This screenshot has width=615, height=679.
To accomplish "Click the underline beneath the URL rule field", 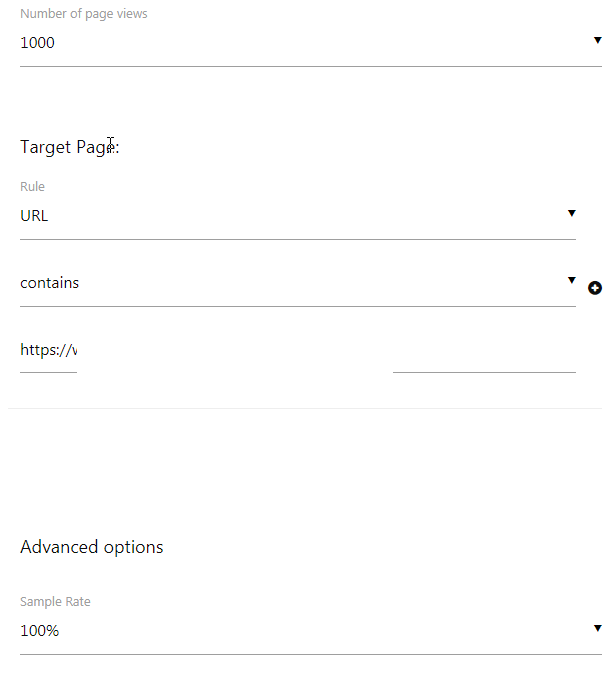I will coord(298,239).
